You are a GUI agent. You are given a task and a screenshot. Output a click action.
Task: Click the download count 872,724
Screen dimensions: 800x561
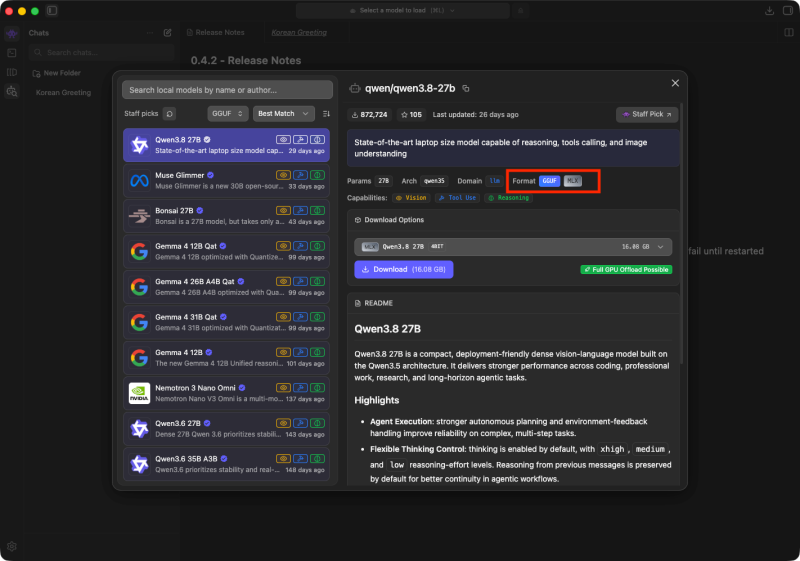point(369,115)
